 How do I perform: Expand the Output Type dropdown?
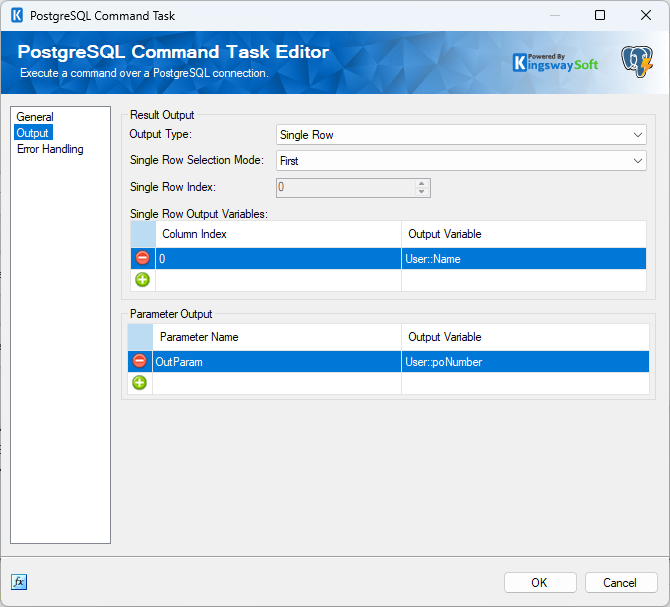(x=461, y=135)
